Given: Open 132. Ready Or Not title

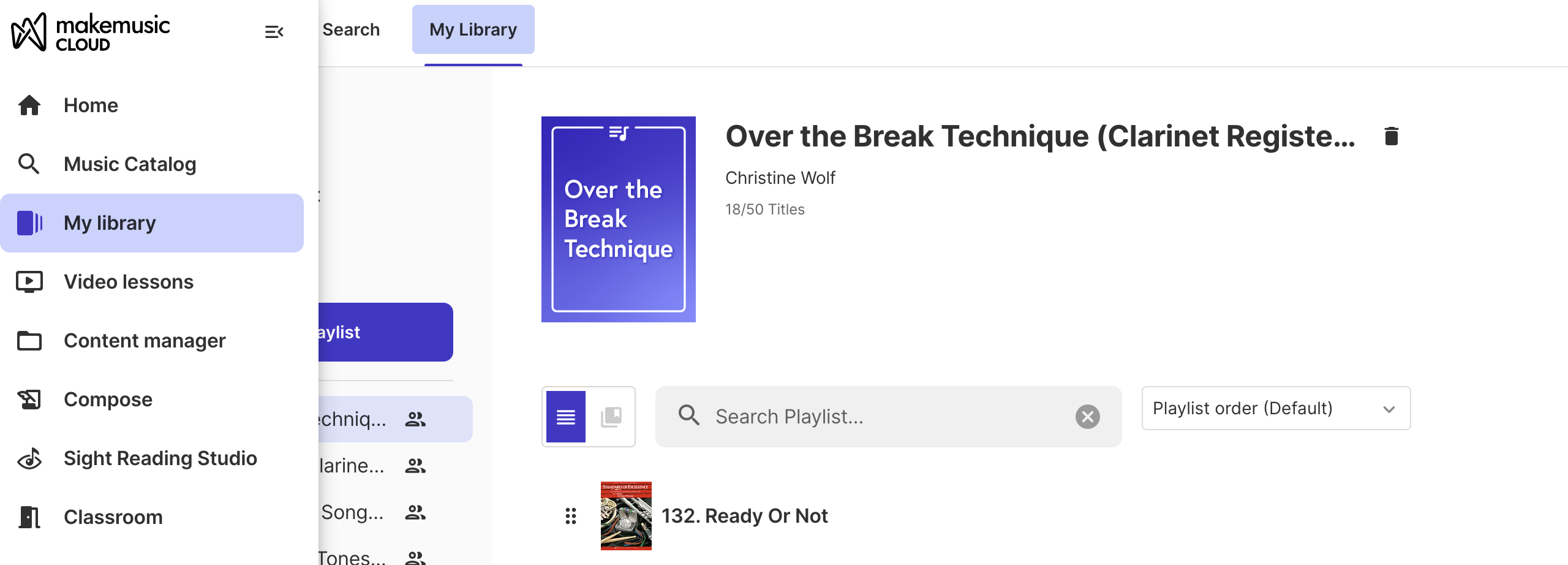Looking at the screenshot, I should coord(744,516).
